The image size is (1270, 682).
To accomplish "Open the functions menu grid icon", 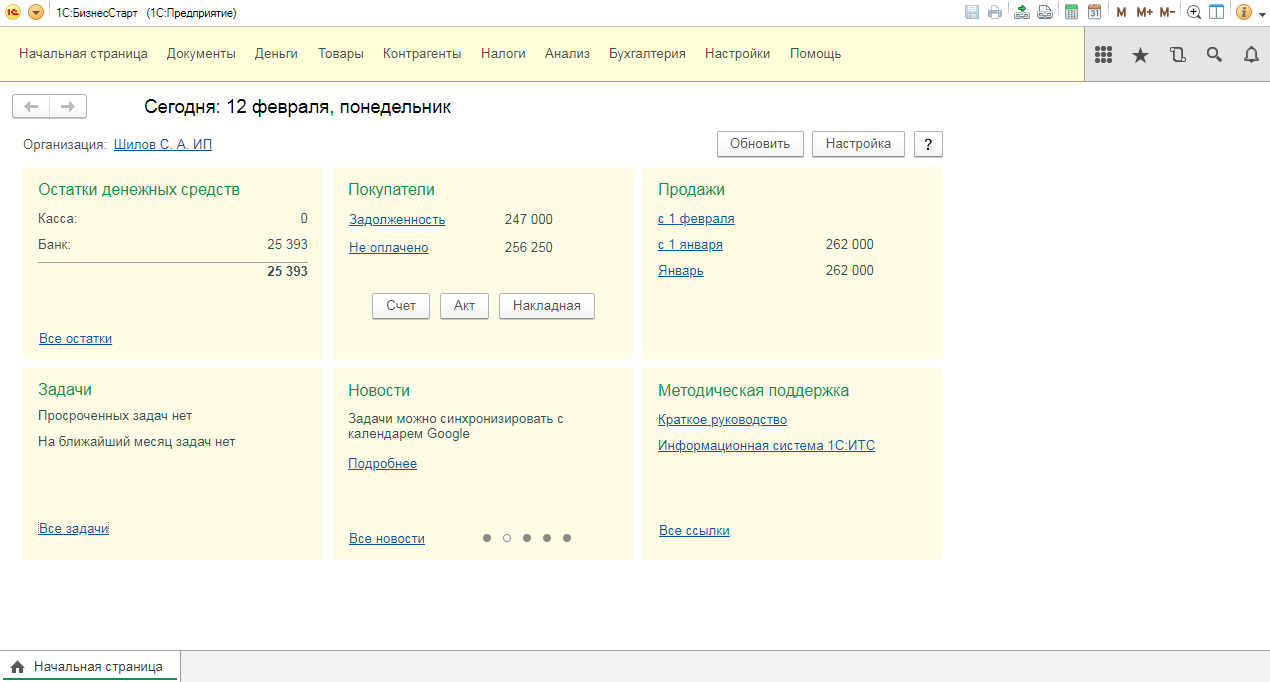I will (x=1103, y=55).
